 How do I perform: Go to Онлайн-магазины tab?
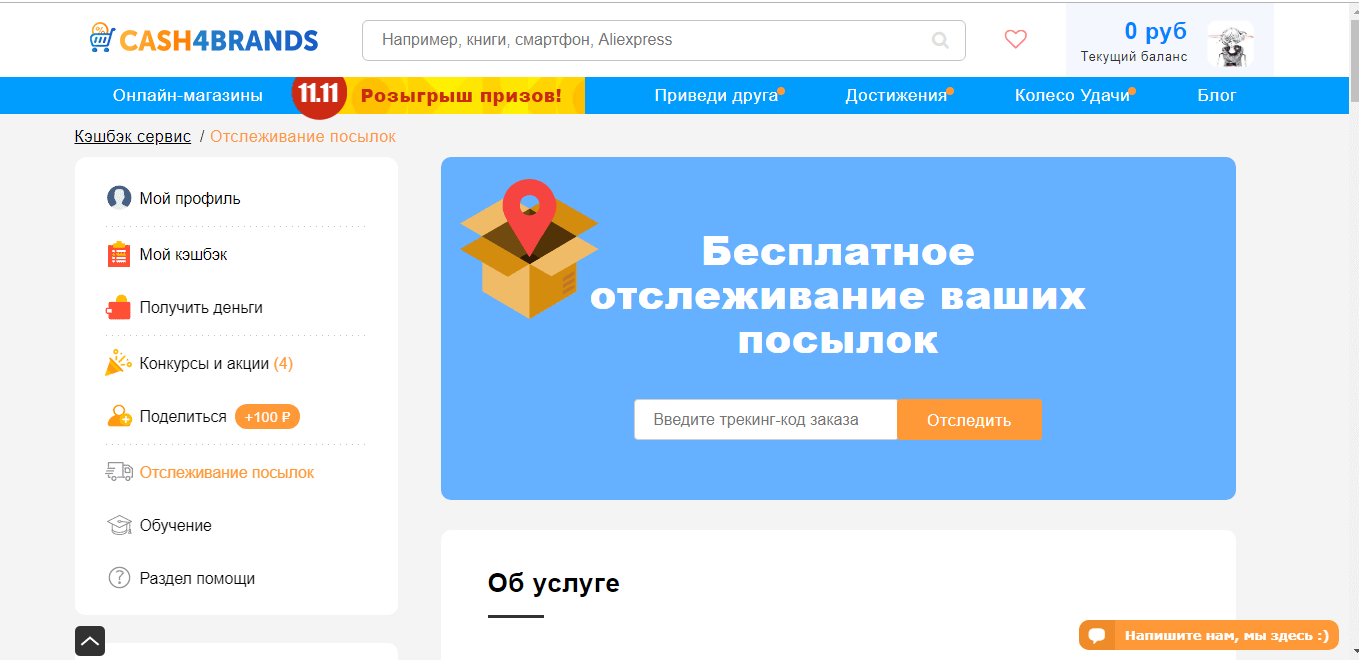pos(188,96)
